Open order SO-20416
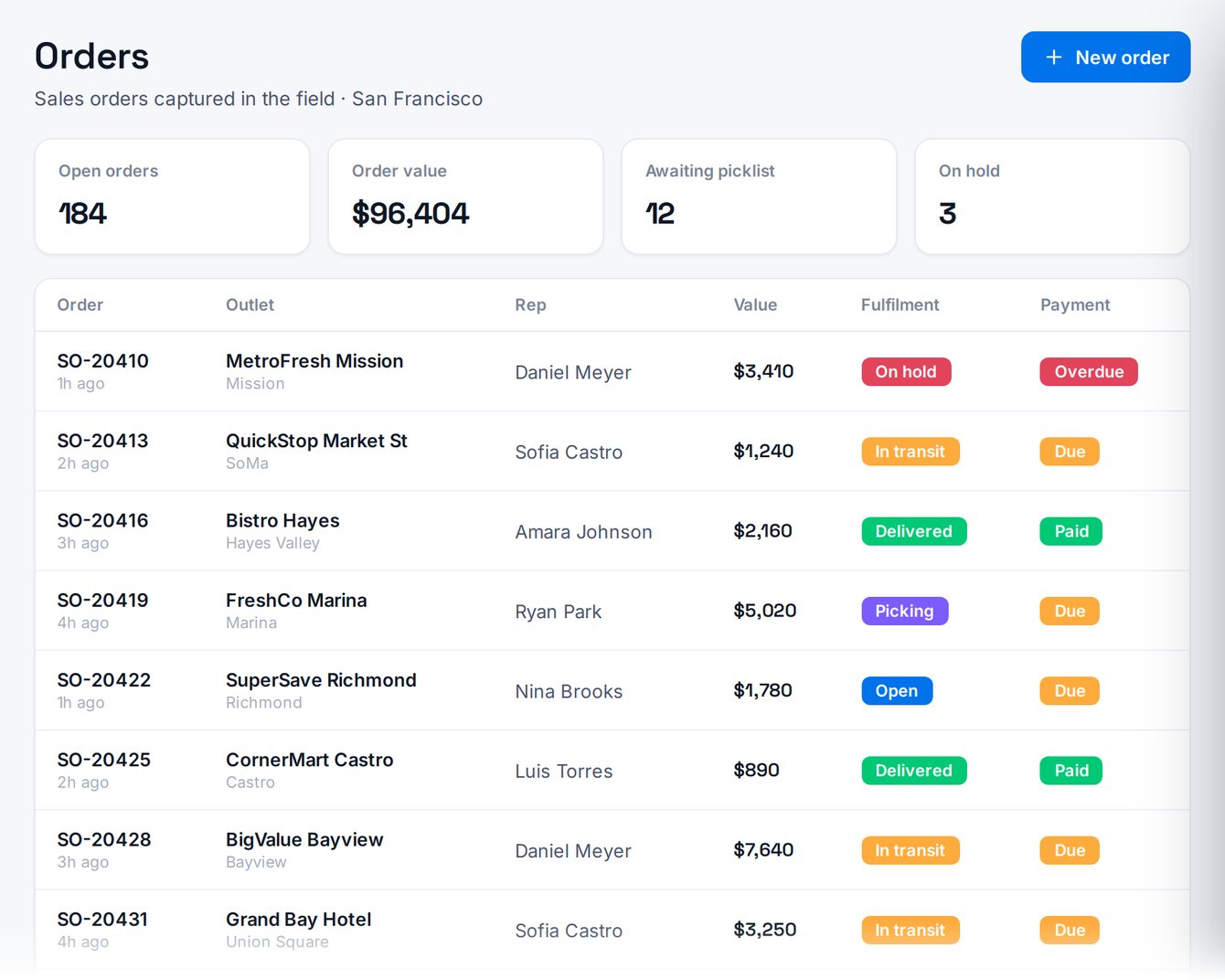Viewport: 1225px width, 980px height. (x=102, y=520)
